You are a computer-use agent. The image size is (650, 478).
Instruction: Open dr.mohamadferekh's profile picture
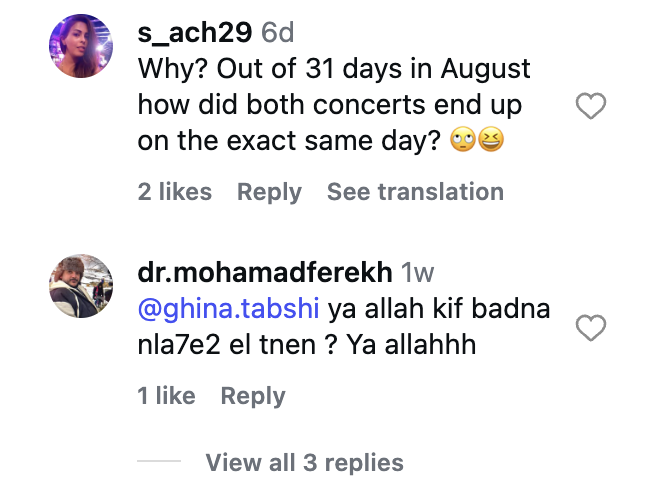(x=81, y=286)
